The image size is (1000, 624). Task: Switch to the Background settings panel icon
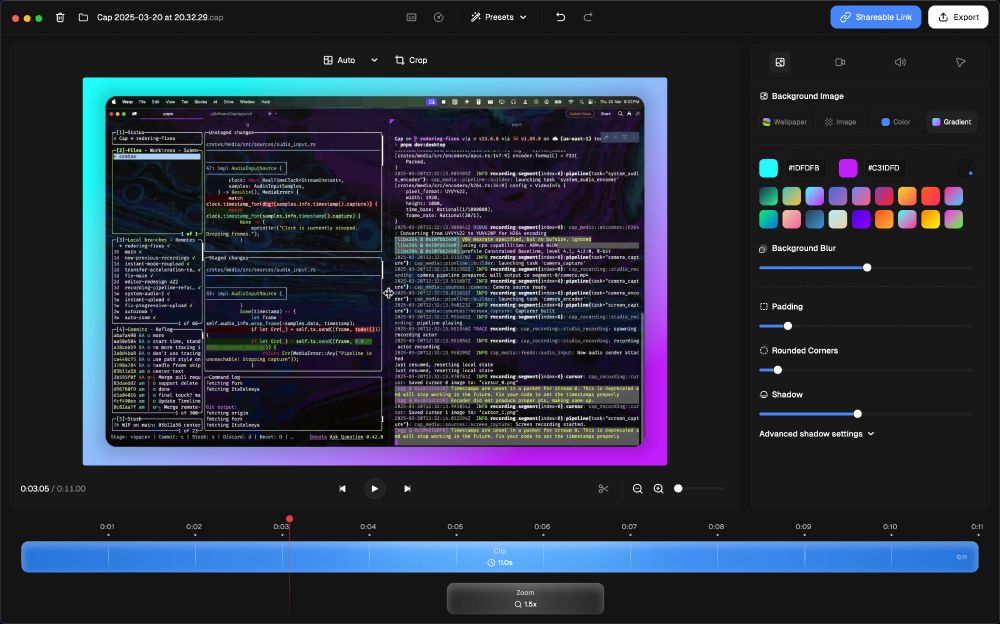point(780,62)
